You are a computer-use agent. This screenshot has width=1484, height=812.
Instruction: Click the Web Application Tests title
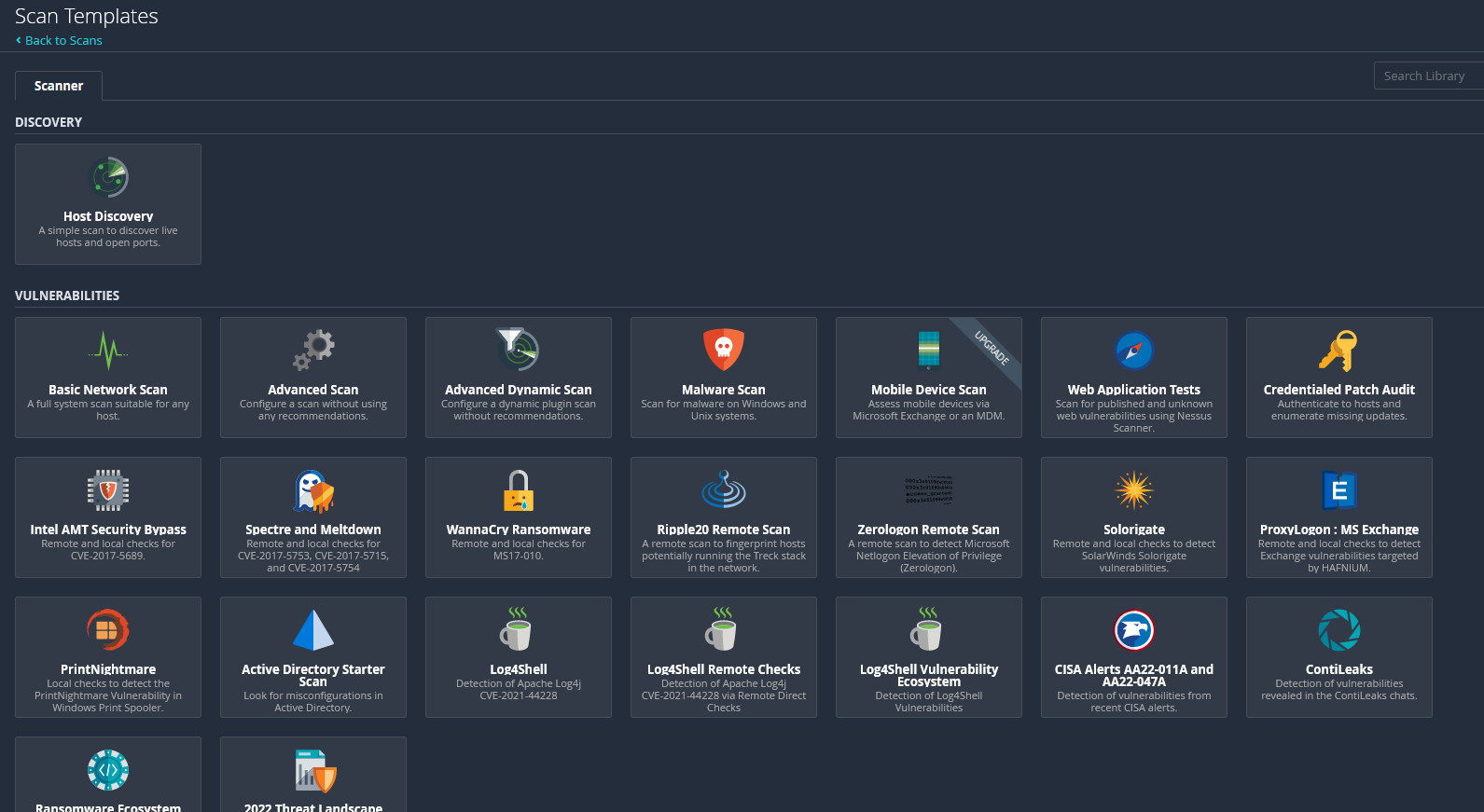pos(1134,390)
